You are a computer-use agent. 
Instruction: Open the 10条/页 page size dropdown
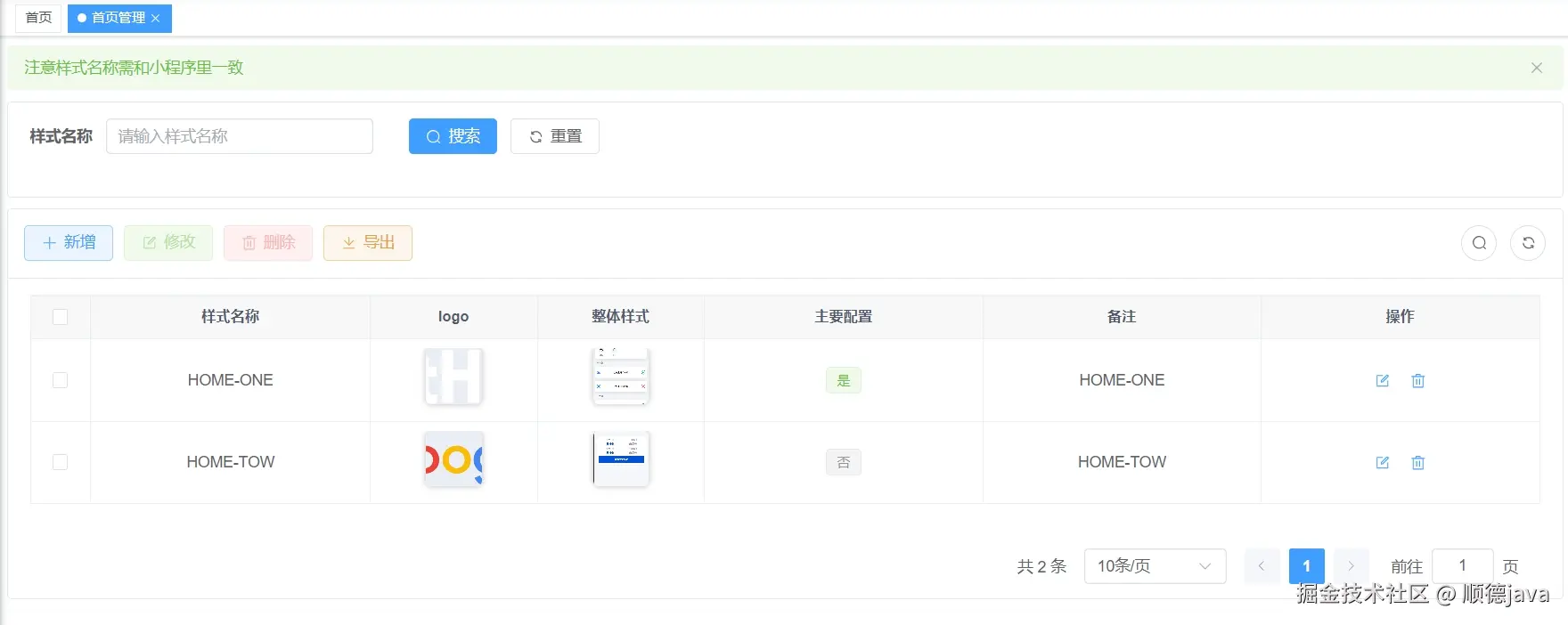(x=1155, y=566)
